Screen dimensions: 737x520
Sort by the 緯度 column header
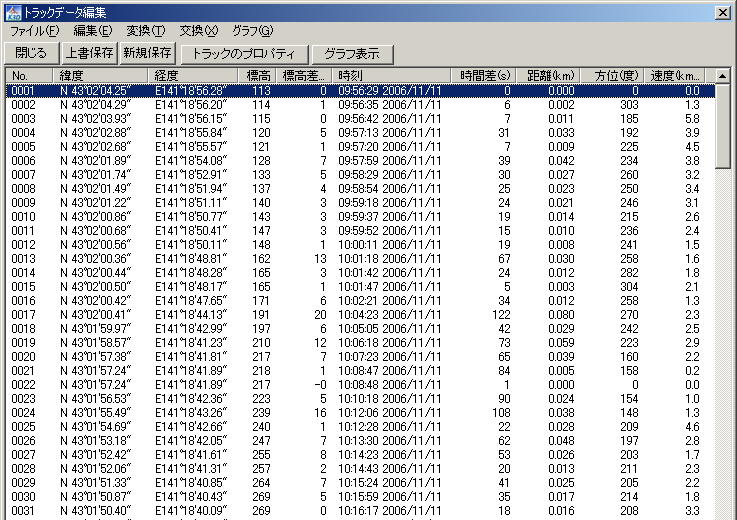coord(102,75)
